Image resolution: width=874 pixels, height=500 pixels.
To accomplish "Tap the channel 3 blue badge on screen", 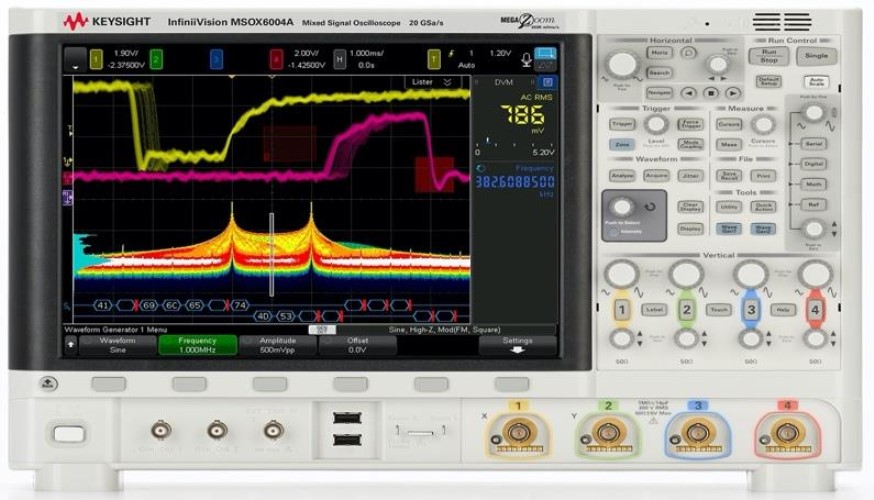I will (217, 59).
